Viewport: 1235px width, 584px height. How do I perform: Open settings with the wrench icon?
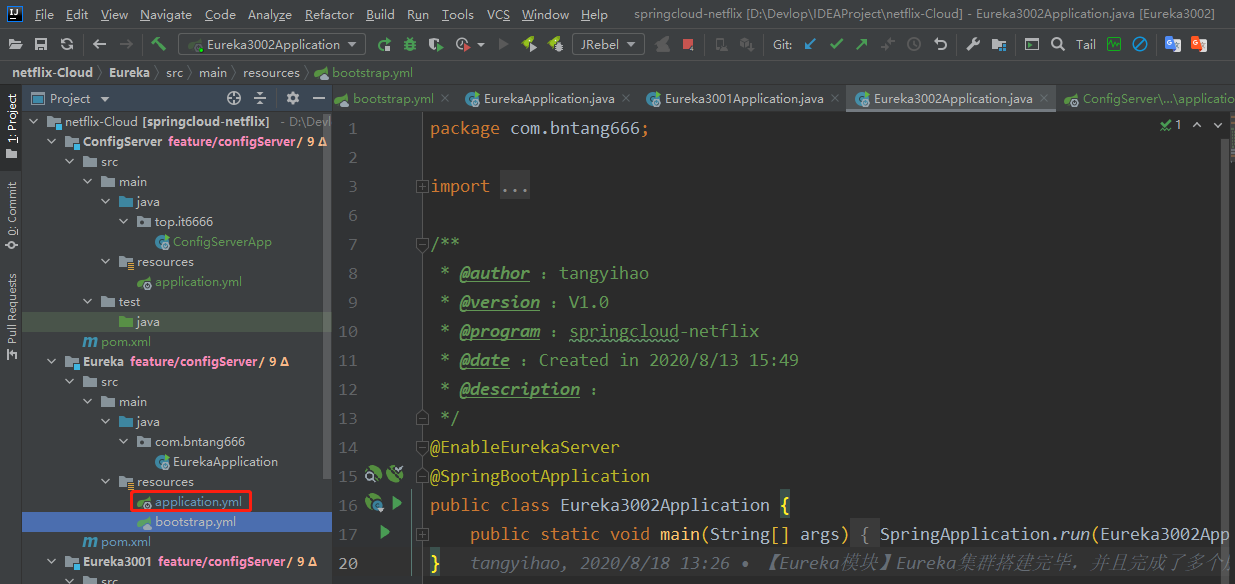(973, 44)
